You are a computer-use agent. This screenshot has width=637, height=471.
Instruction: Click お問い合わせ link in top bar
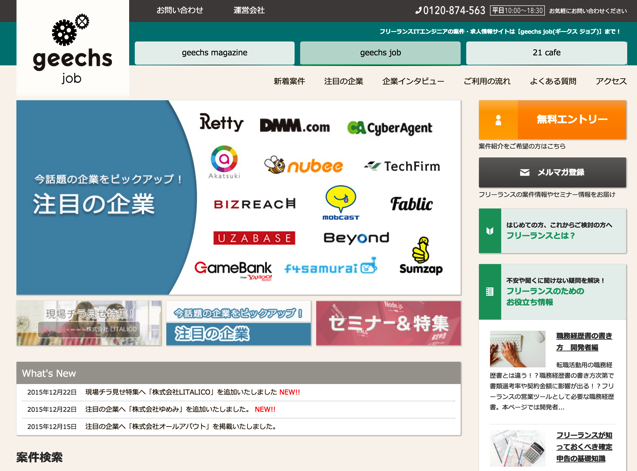click(x=180, y=10)
